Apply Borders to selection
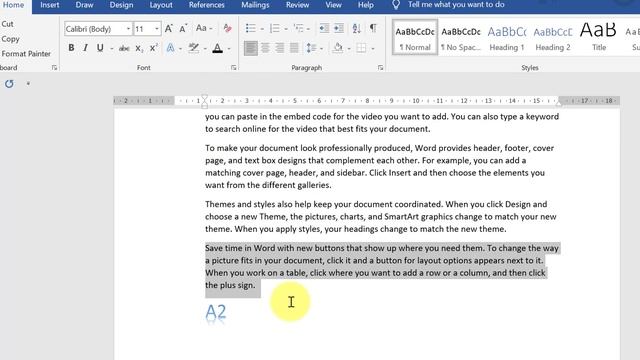The height and width of the screenshot is (360, 640). point(361,48)
